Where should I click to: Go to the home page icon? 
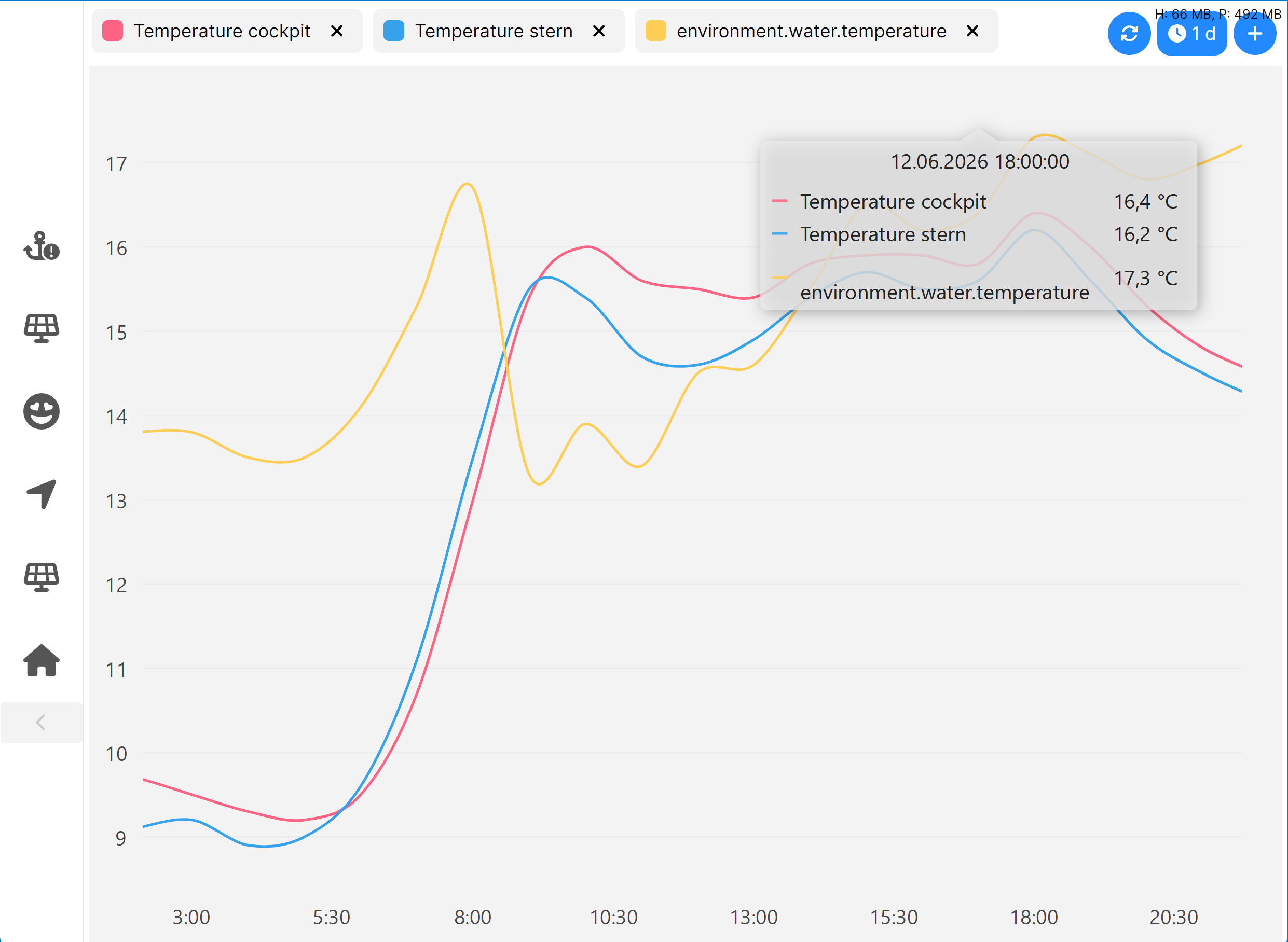pyautogui.click(x=42, y=660)
